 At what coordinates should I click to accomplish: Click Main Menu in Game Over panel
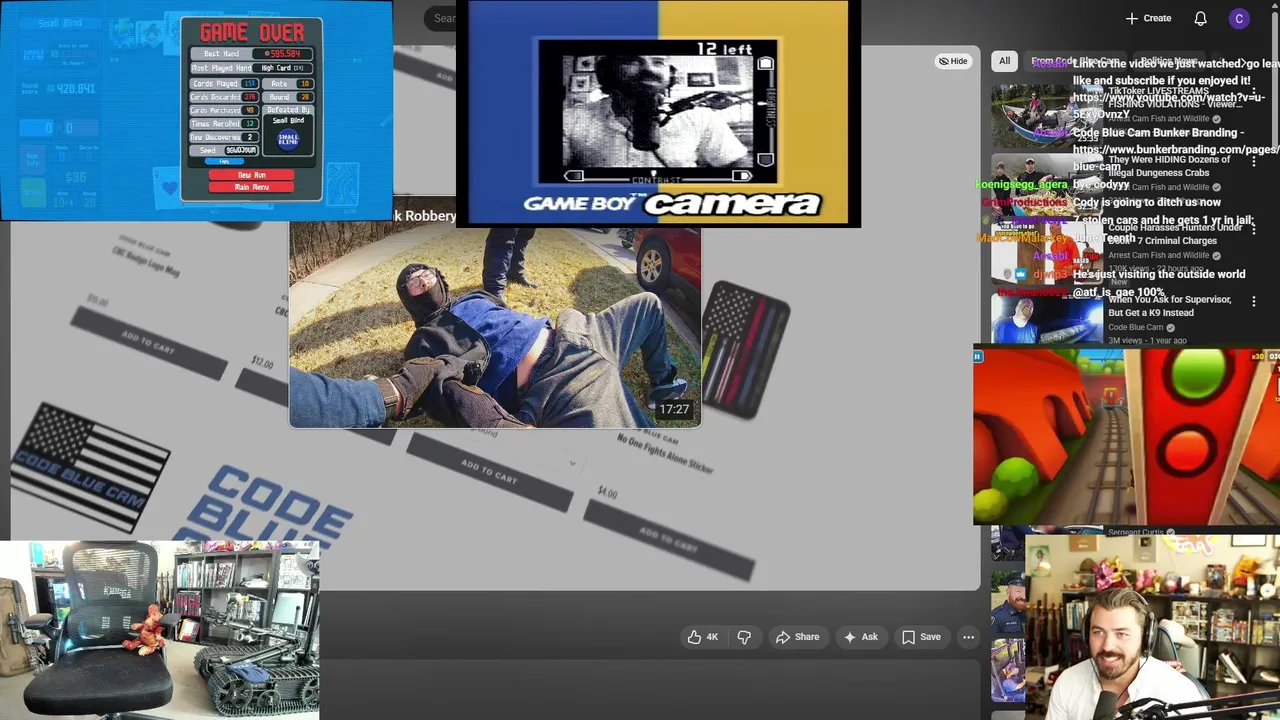tap(251, 187)
